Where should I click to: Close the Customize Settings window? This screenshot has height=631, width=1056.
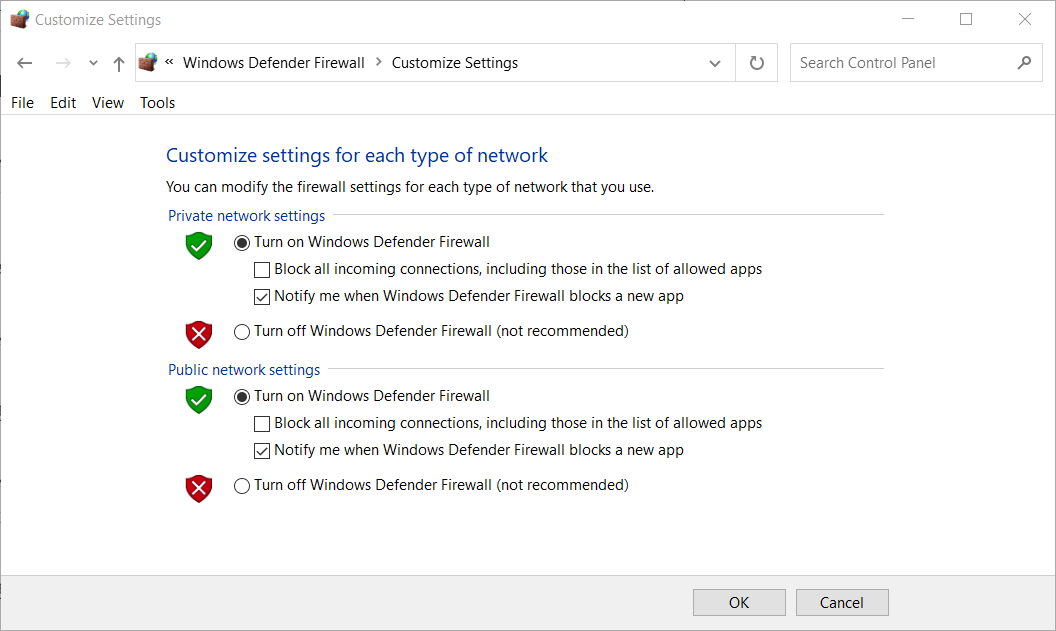[1024, 20]
